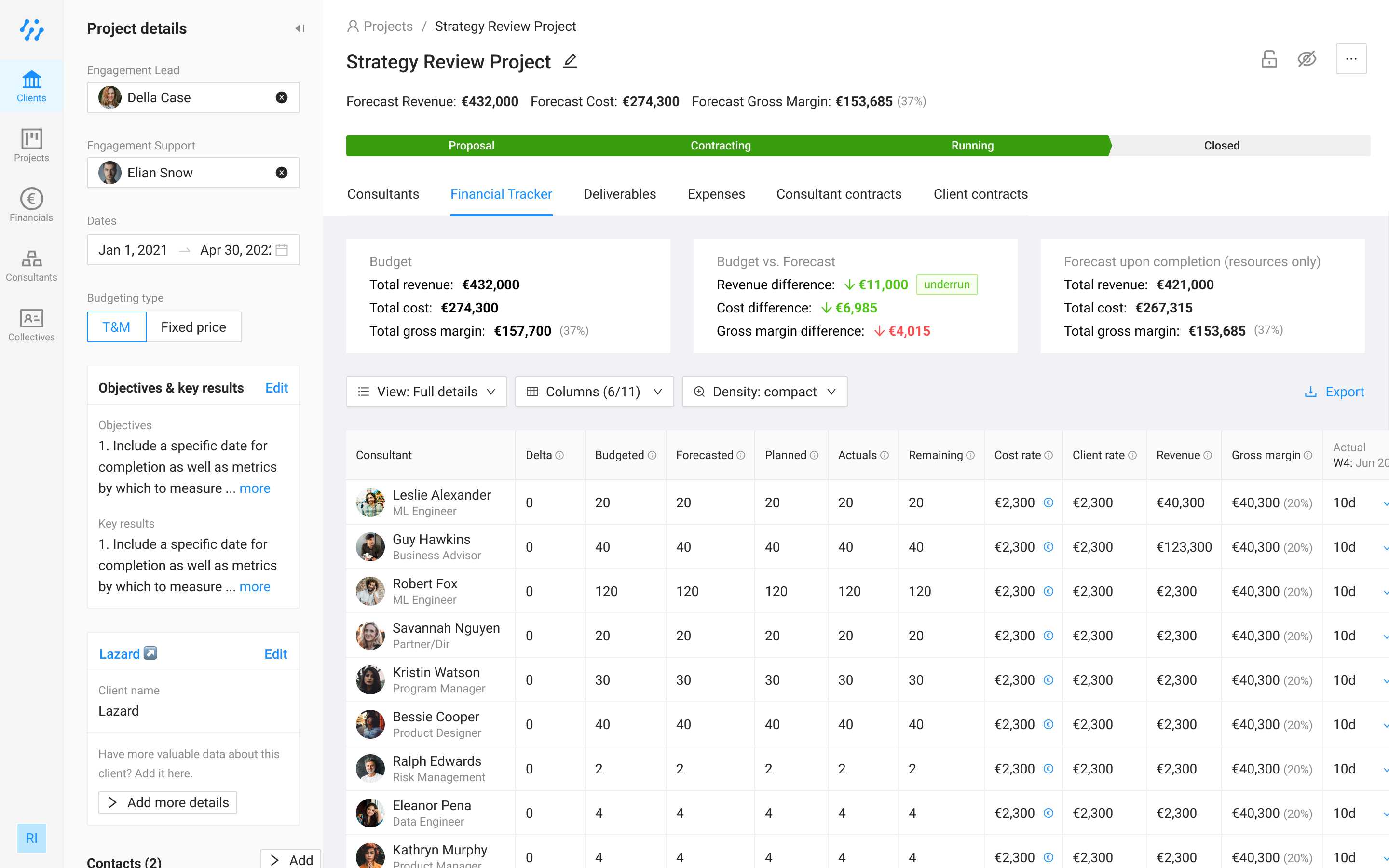Screen dimensions: 1389x868
Task: Select T&M budgeting type
Action: (117, 327)
